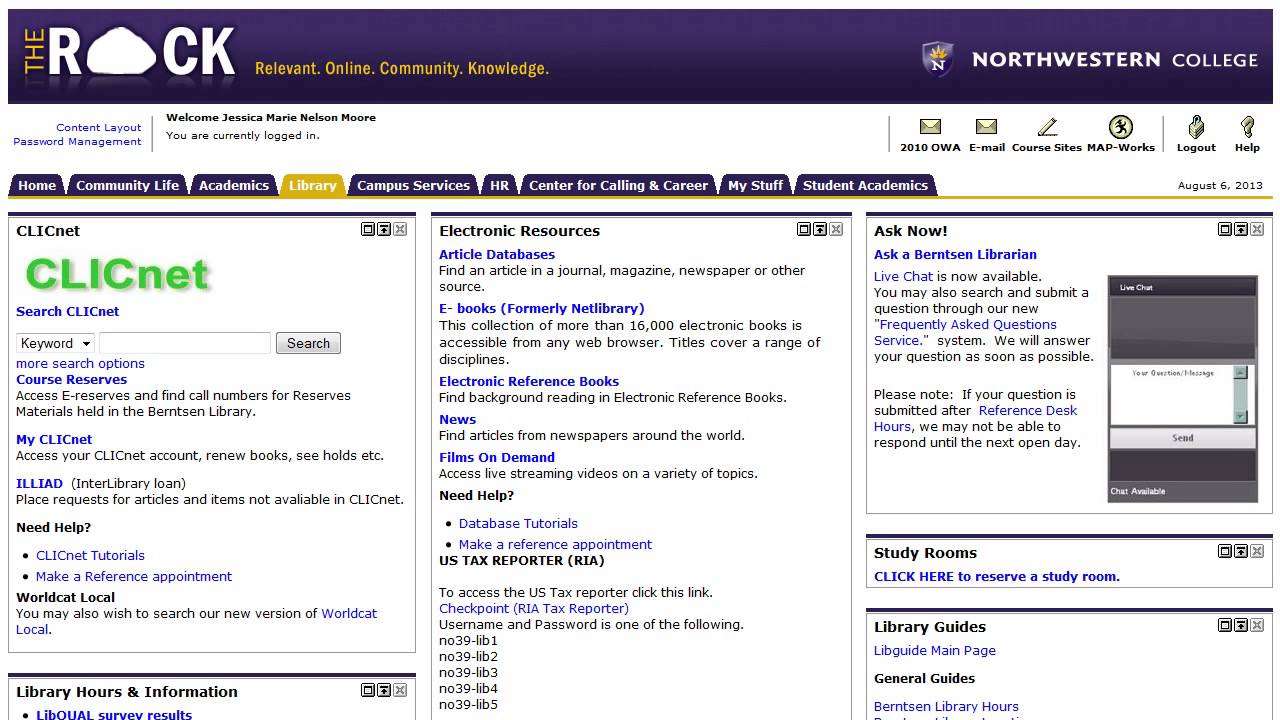The image size is (1280, 720).
Task: Open the HR tab
Action: (499, 185)
